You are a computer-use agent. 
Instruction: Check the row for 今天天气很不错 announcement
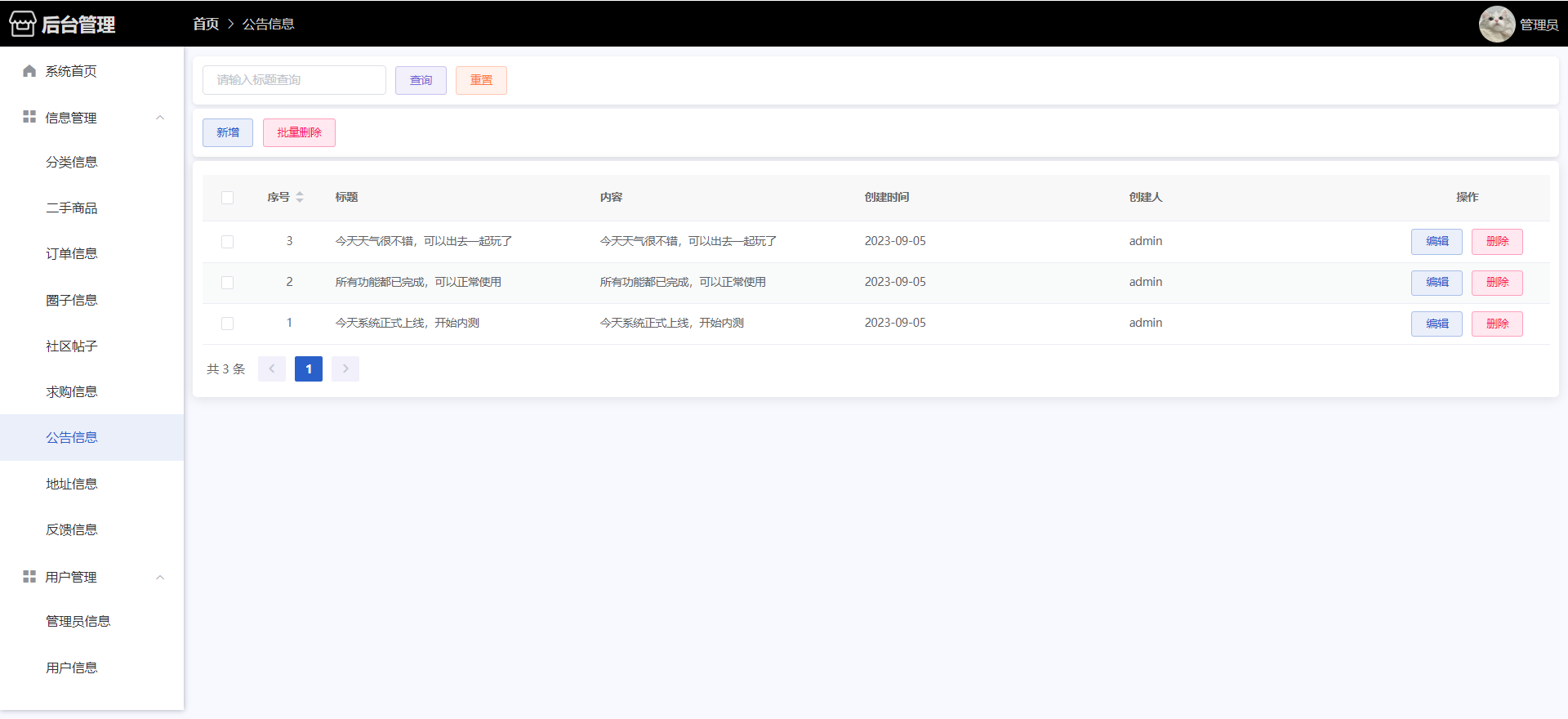tap(227, 242)
